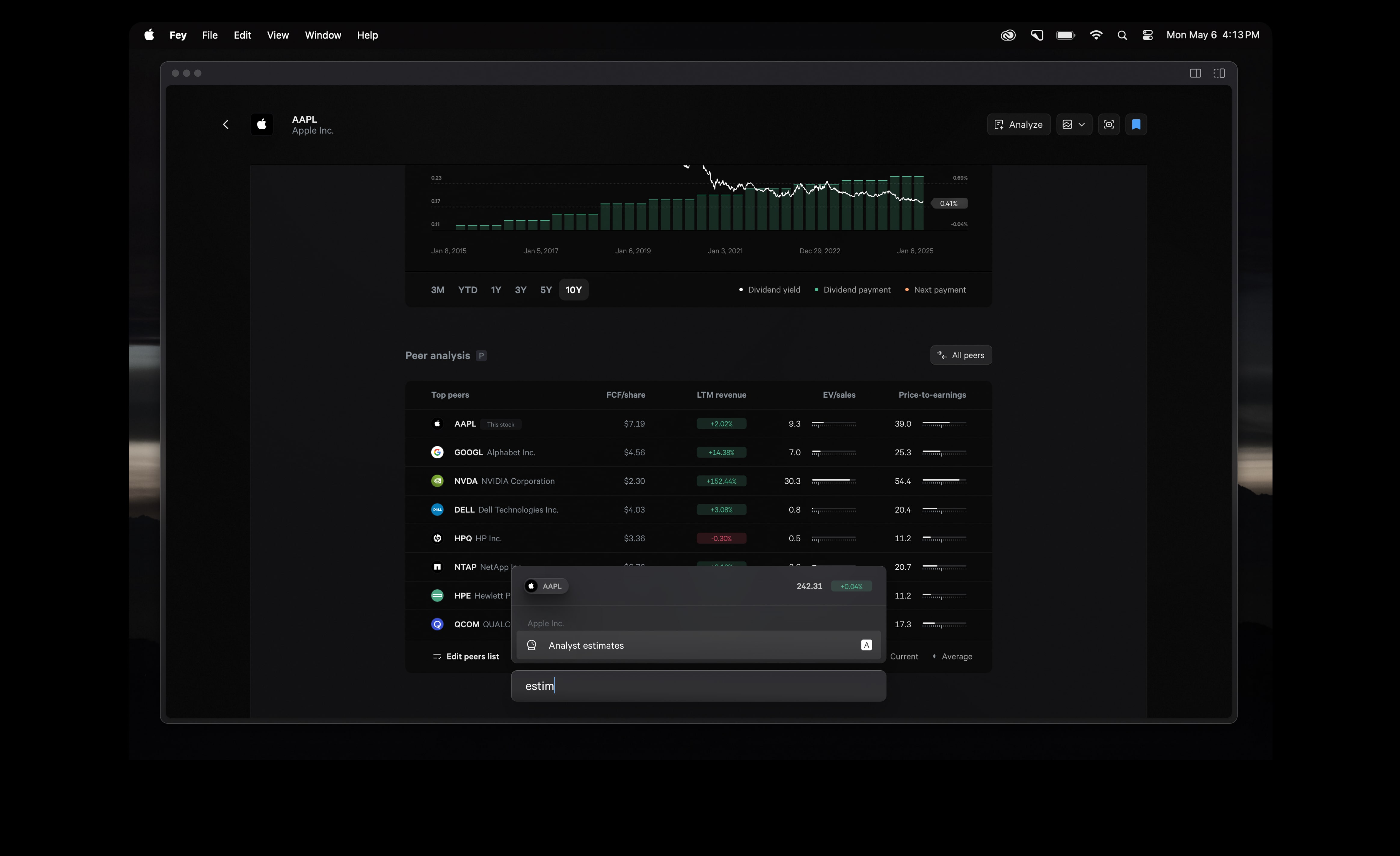Open the View menu
The height and width of the screenshot is (856, 1400).
pyautogui.click(x=277, y=35)
